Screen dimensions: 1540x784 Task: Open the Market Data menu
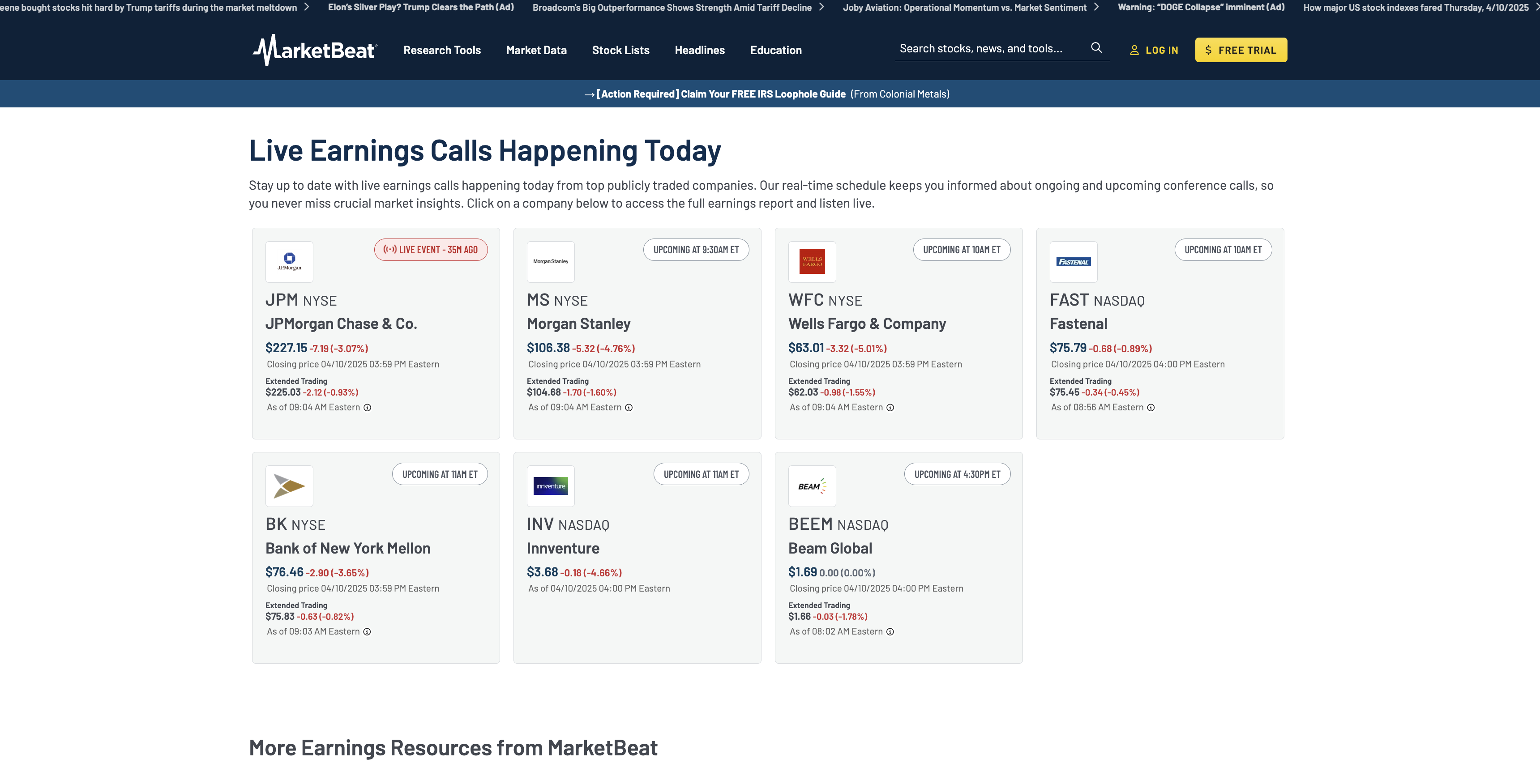click(536, 50)
